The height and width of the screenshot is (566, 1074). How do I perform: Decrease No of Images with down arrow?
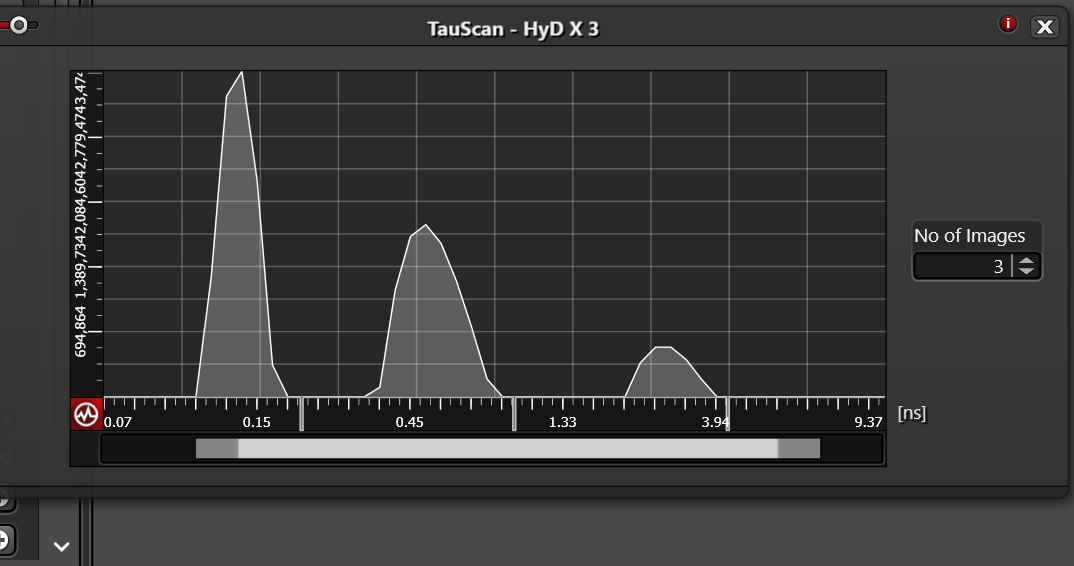point(1027,272)
